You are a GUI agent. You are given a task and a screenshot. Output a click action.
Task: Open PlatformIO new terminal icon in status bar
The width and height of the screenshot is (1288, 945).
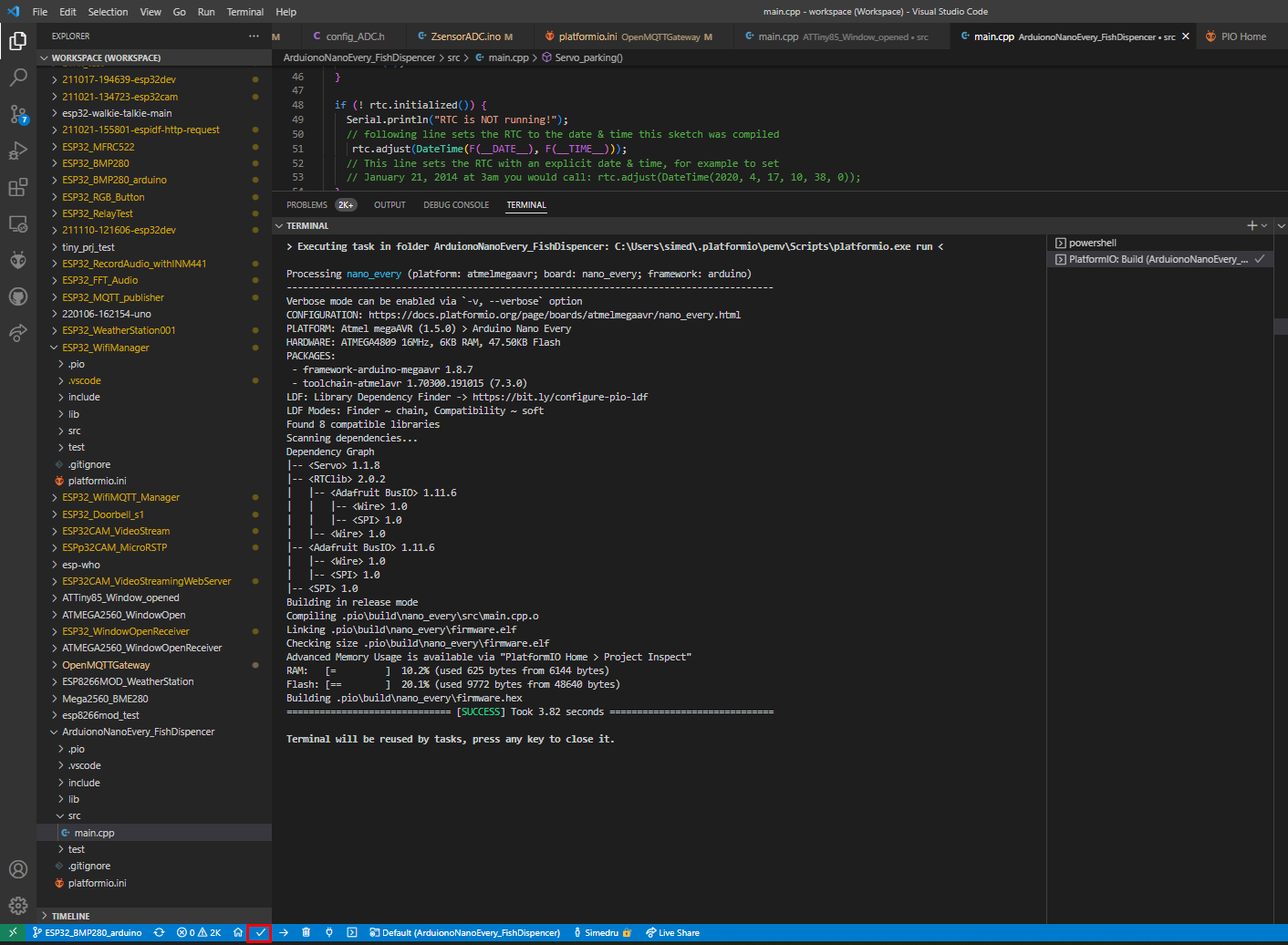pyautogui.click(x=352, y=932)
